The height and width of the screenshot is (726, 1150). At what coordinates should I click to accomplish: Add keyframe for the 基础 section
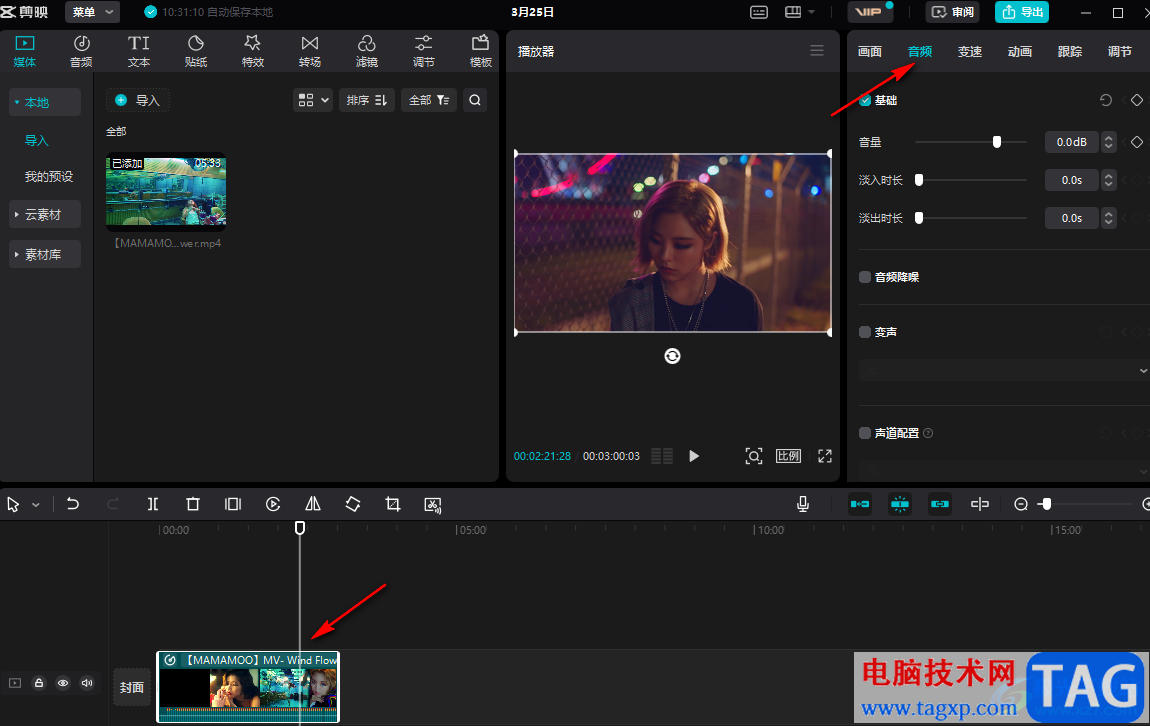tap(1137, 100)
